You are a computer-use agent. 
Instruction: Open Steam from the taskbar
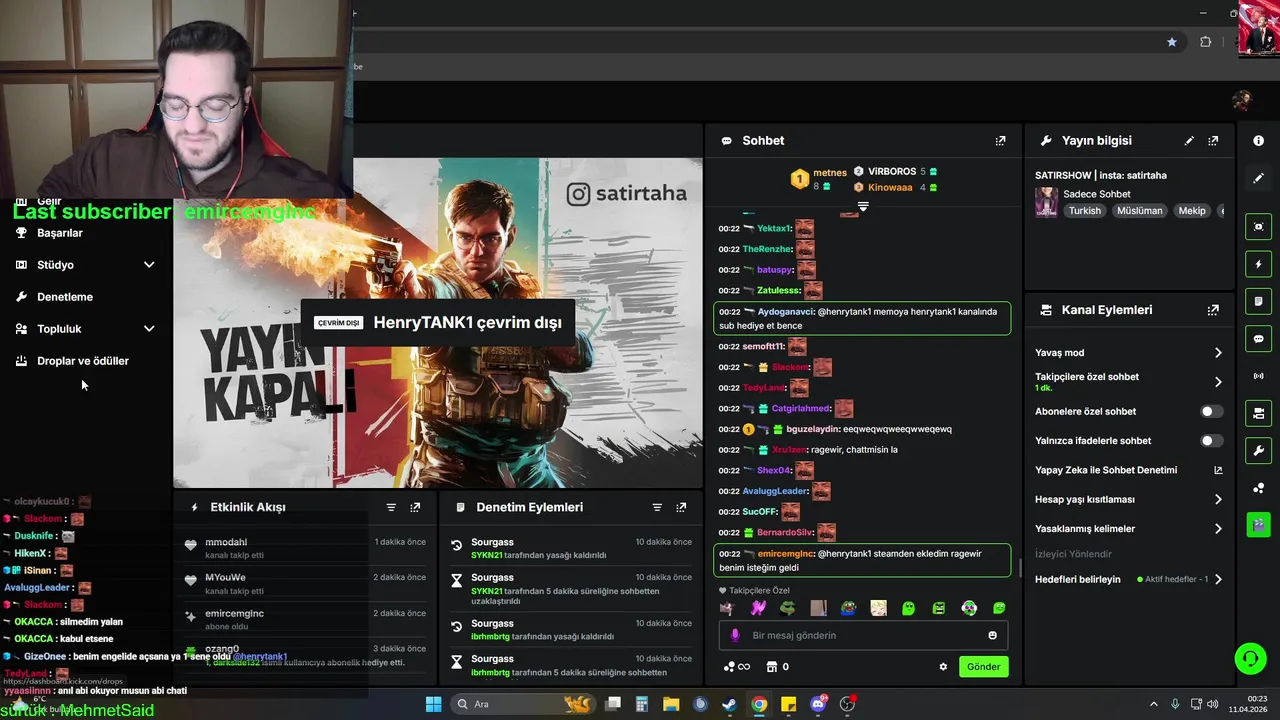click(730, 704)
